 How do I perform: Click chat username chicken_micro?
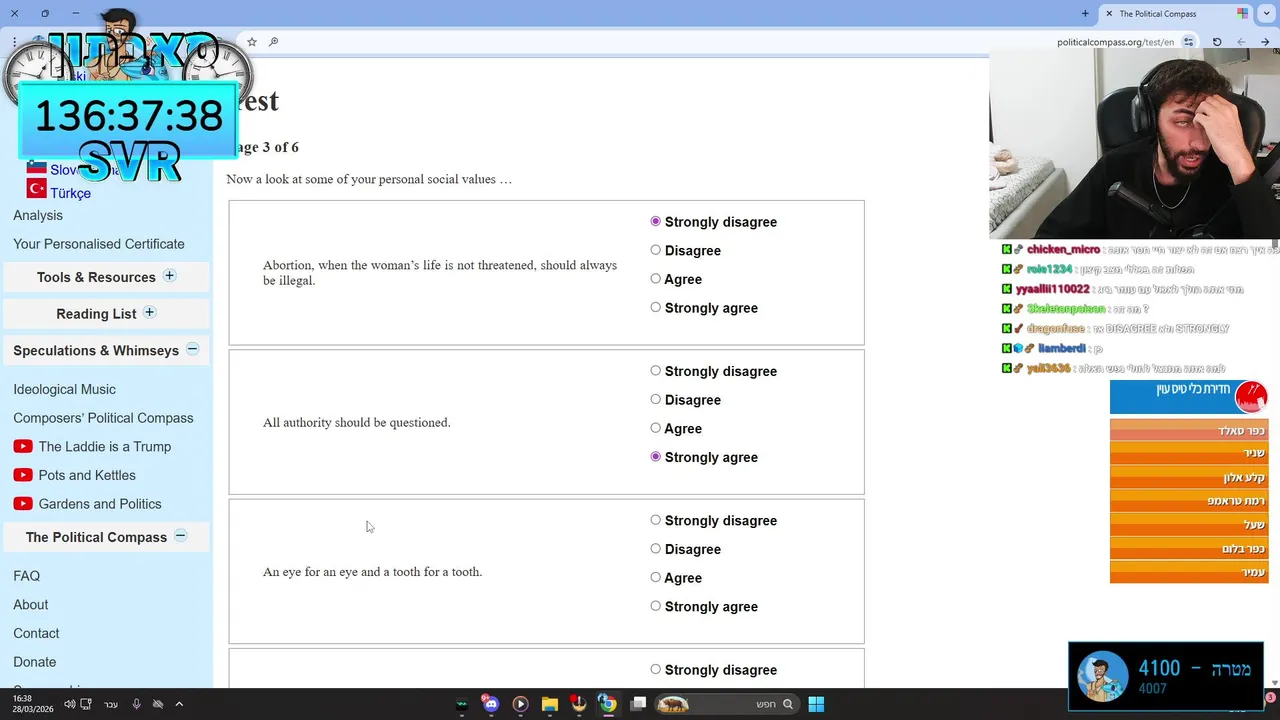(1063, 249)
